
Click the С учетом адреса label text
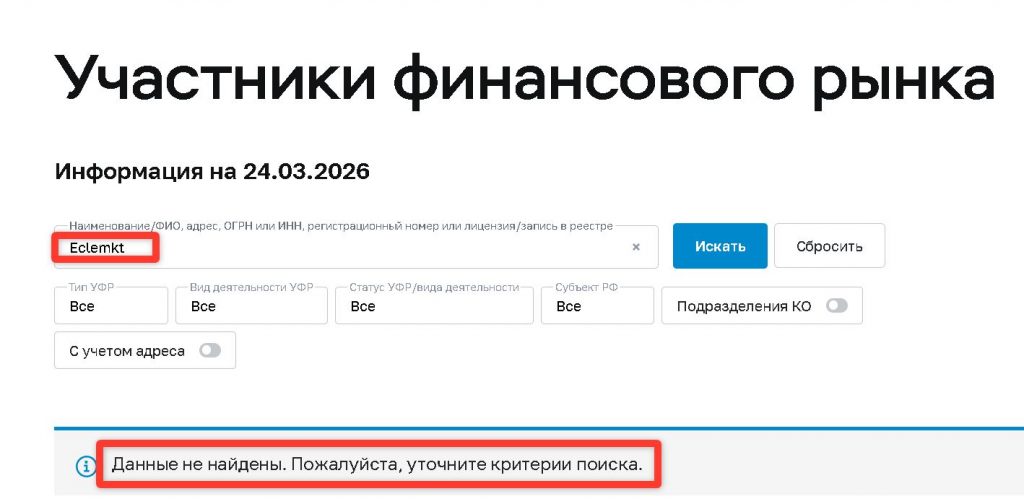point(127,351)
